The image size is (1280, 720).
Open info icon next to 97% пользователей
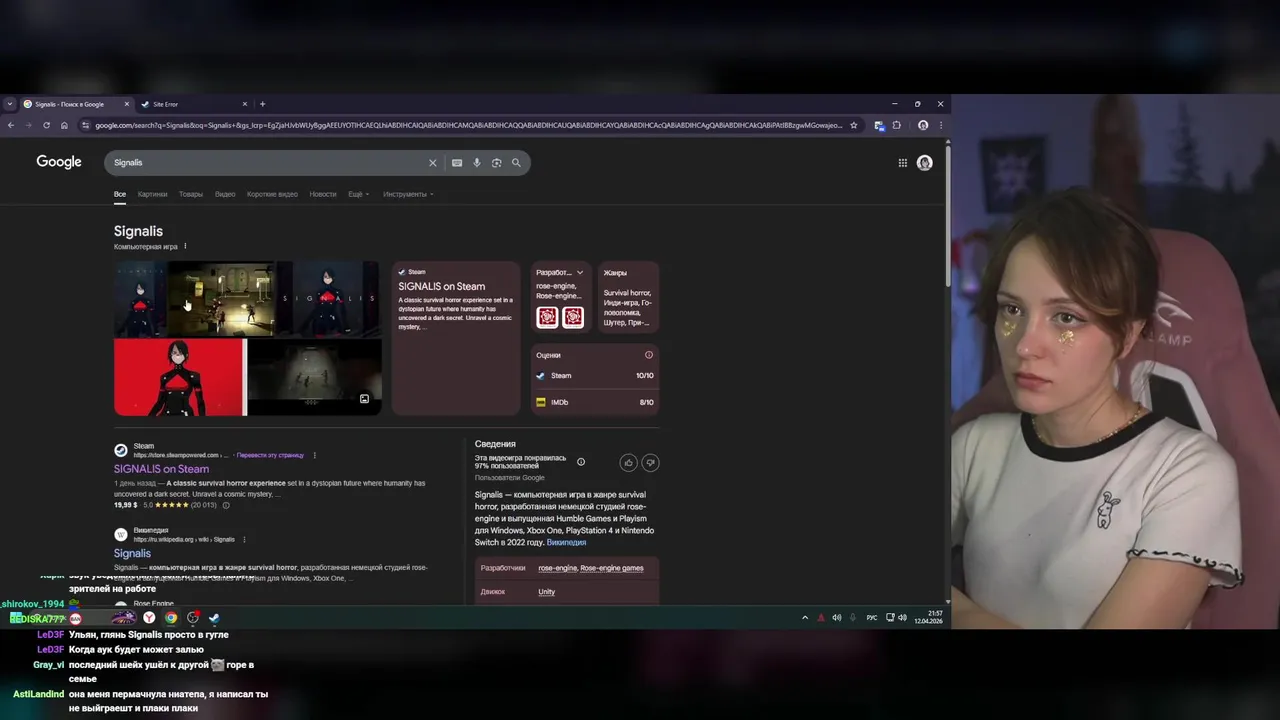click(x=581, y=462)
